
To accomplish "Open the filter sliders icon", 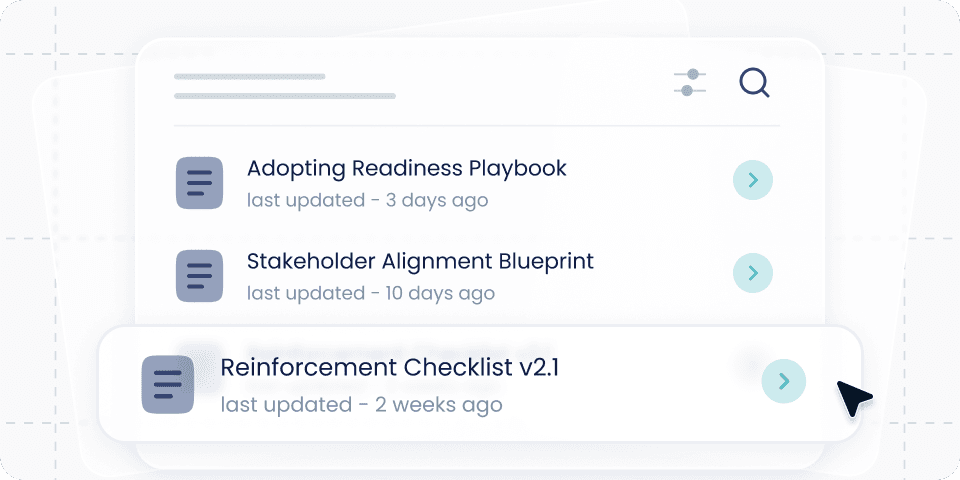I will point(690,83).
